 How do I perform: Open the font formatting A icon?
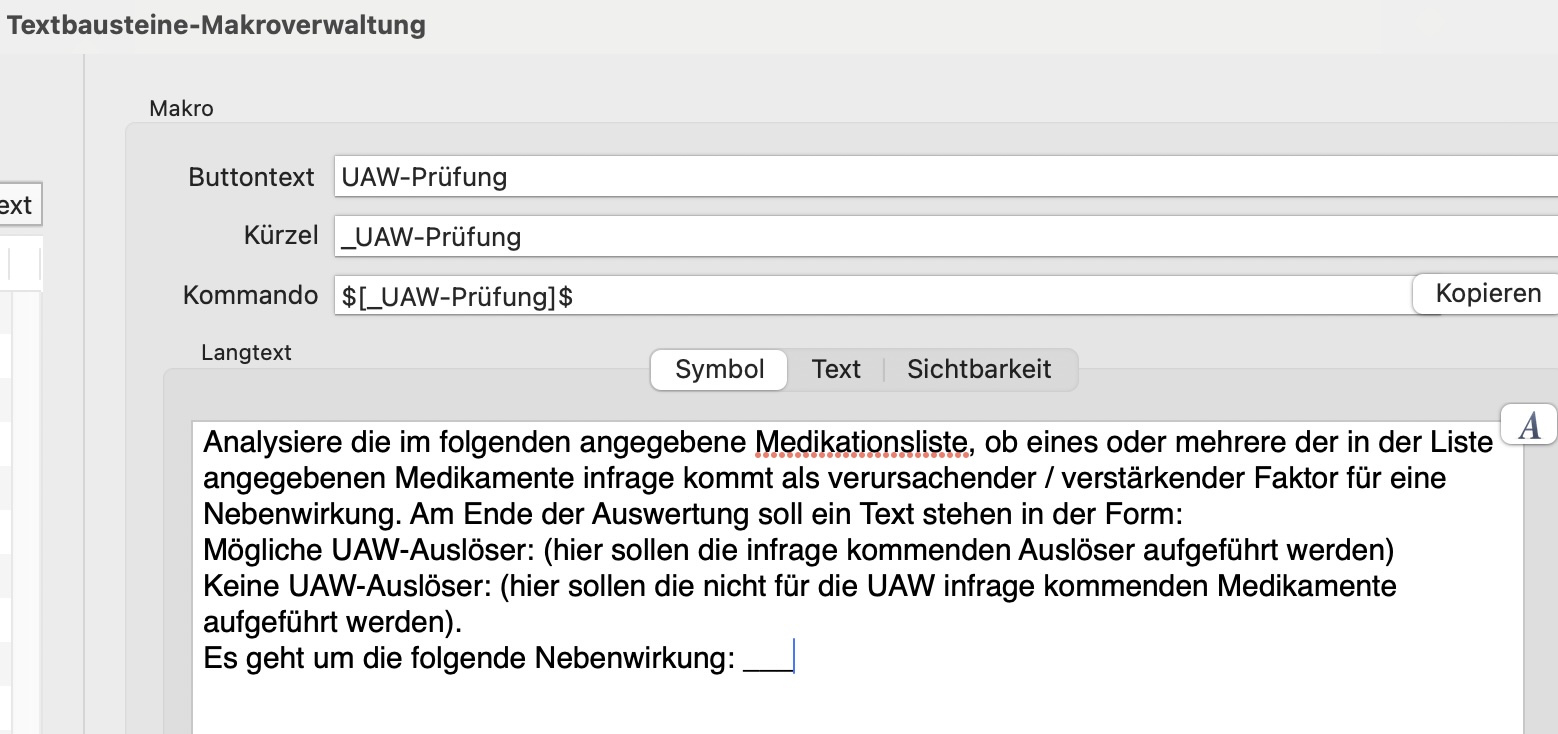[1529, 427]
